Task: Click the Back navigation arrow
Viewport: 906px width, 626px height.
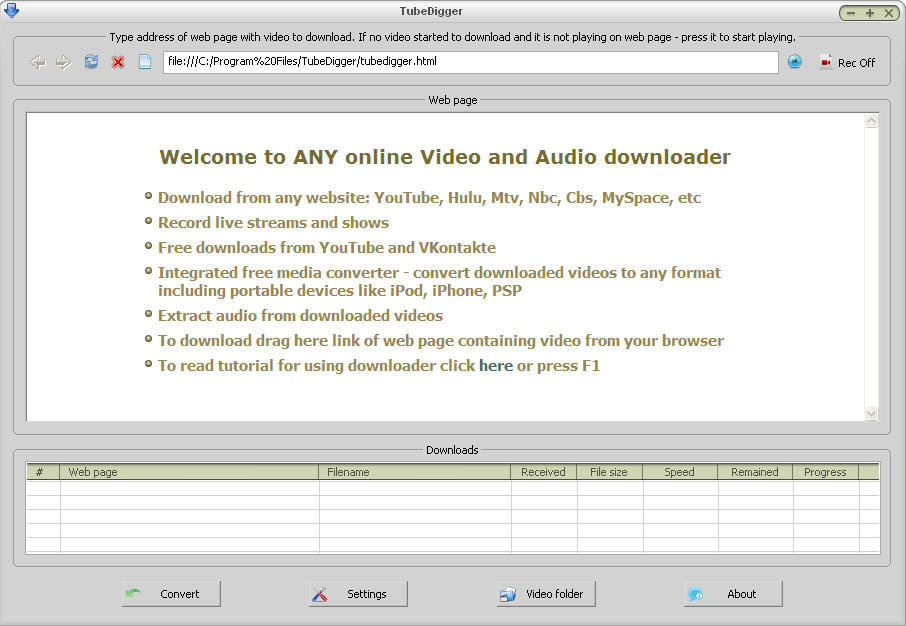Action: pyautogui.click(x=38, y=62)
